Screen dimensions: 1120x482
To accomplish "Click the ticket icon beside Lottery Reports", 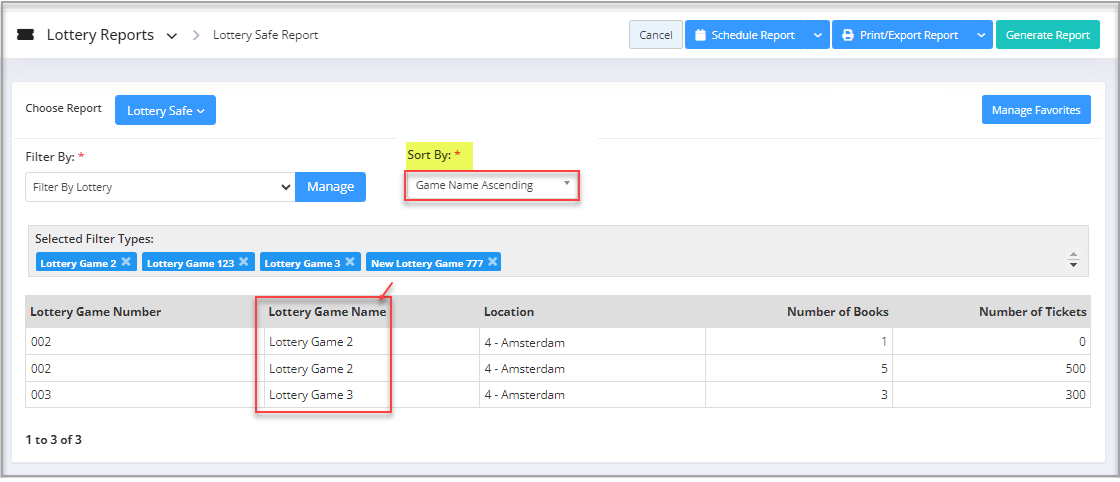I will 25,35.
